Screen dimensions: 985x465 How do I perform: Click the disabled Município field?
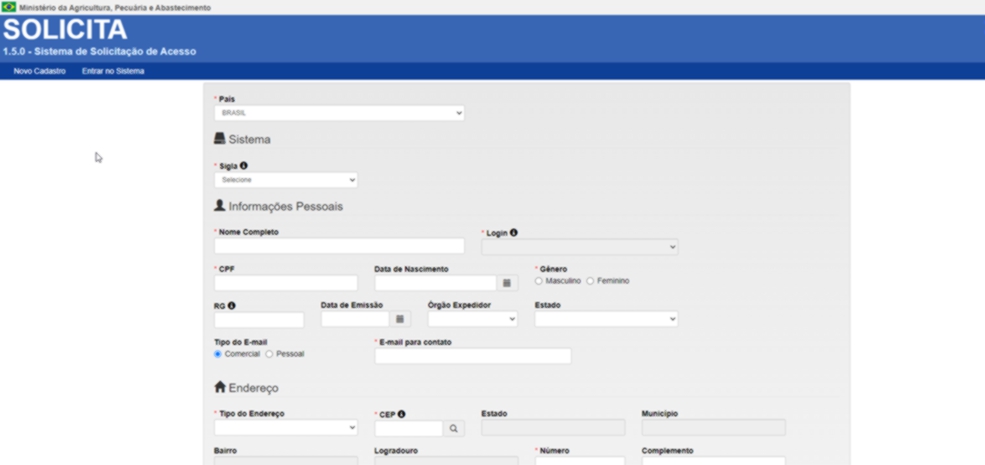[714, 428]
